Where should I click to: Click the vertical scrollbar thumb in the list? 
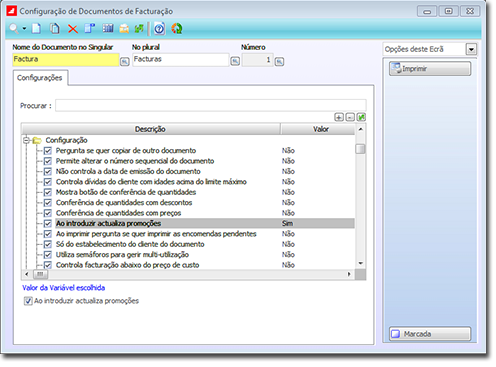coord(360,148)
